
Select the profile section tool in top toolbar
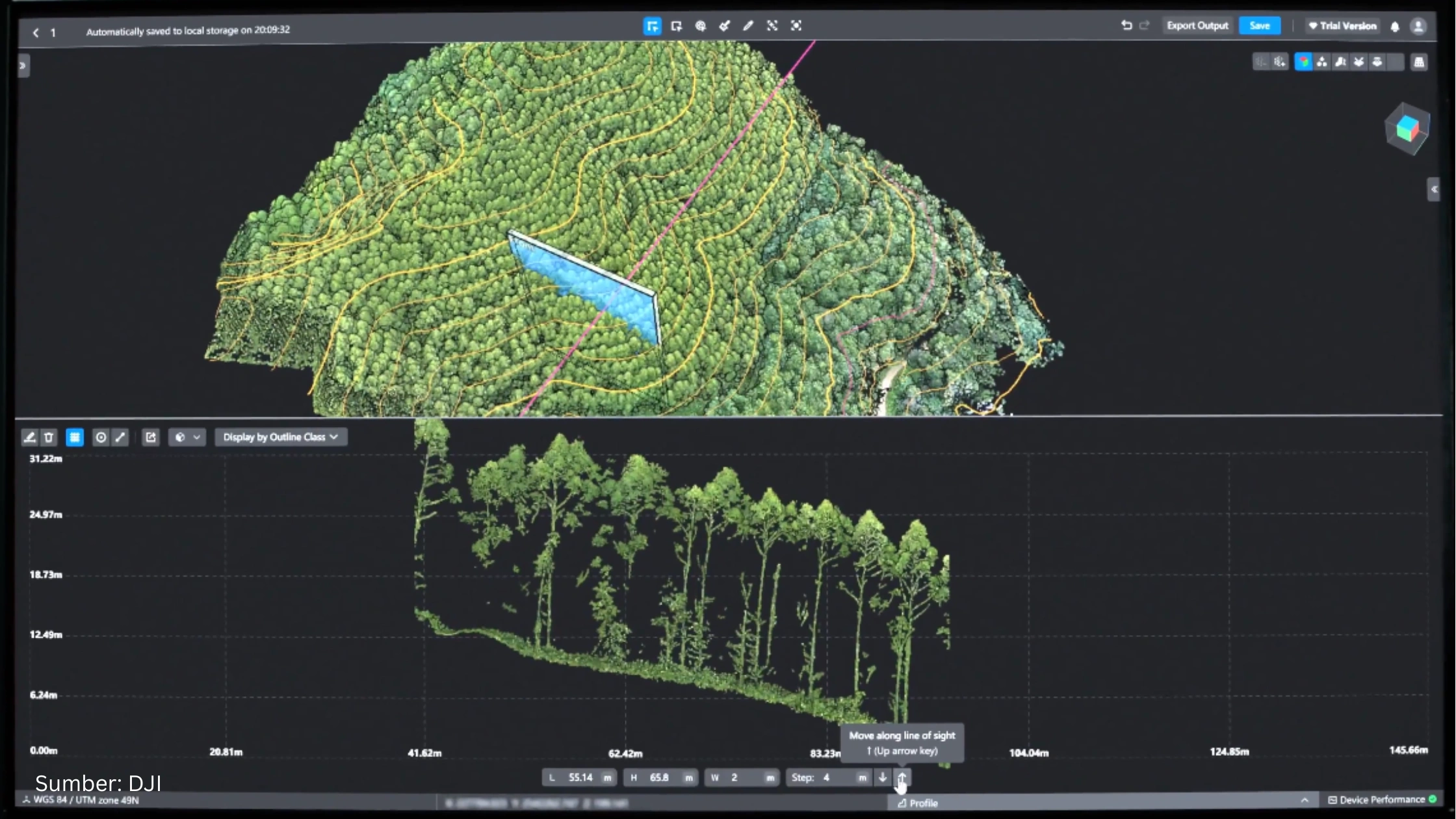(x=652, y=26)
